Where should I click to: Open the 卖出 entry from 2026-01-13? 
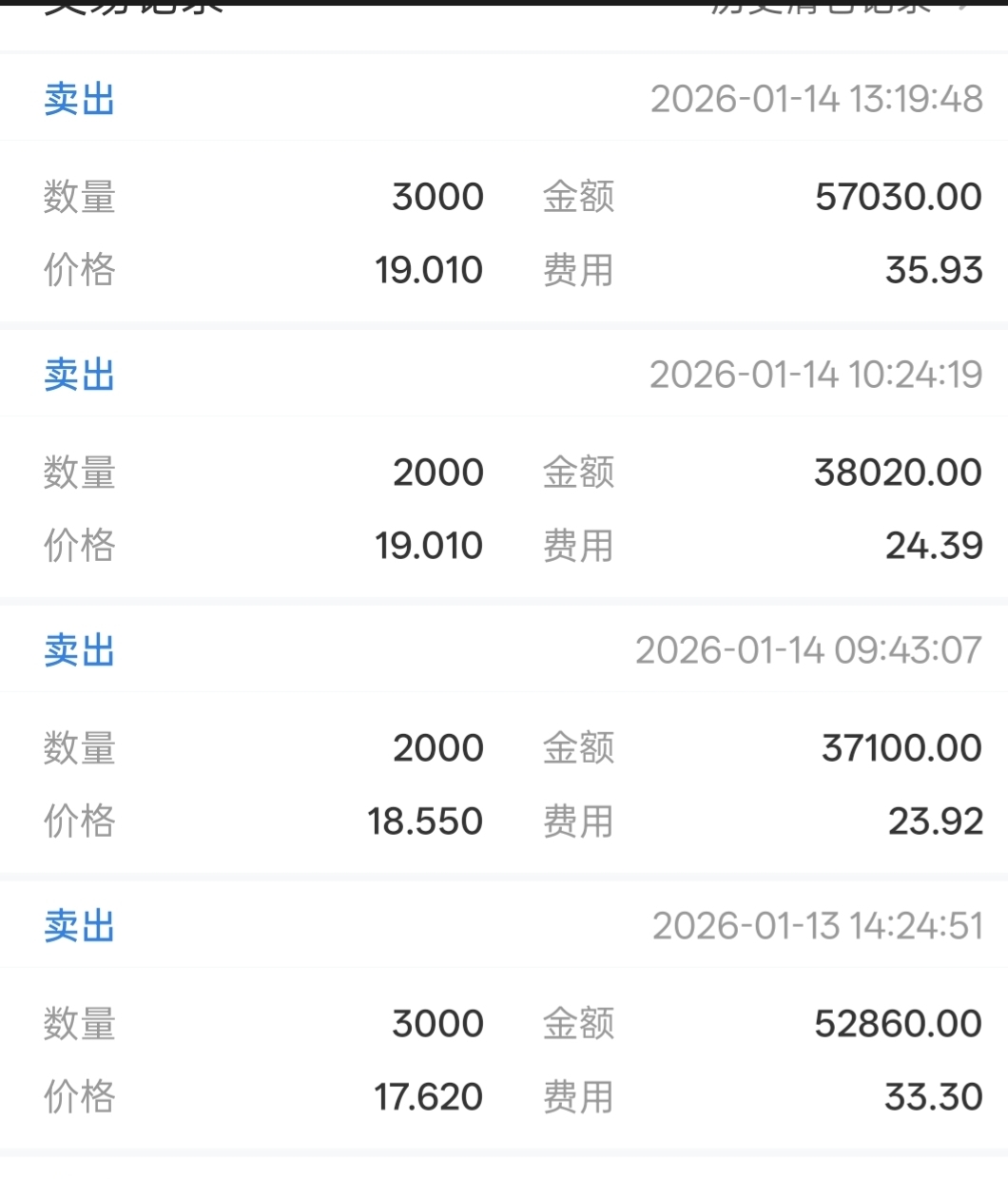tap(79, 926)
